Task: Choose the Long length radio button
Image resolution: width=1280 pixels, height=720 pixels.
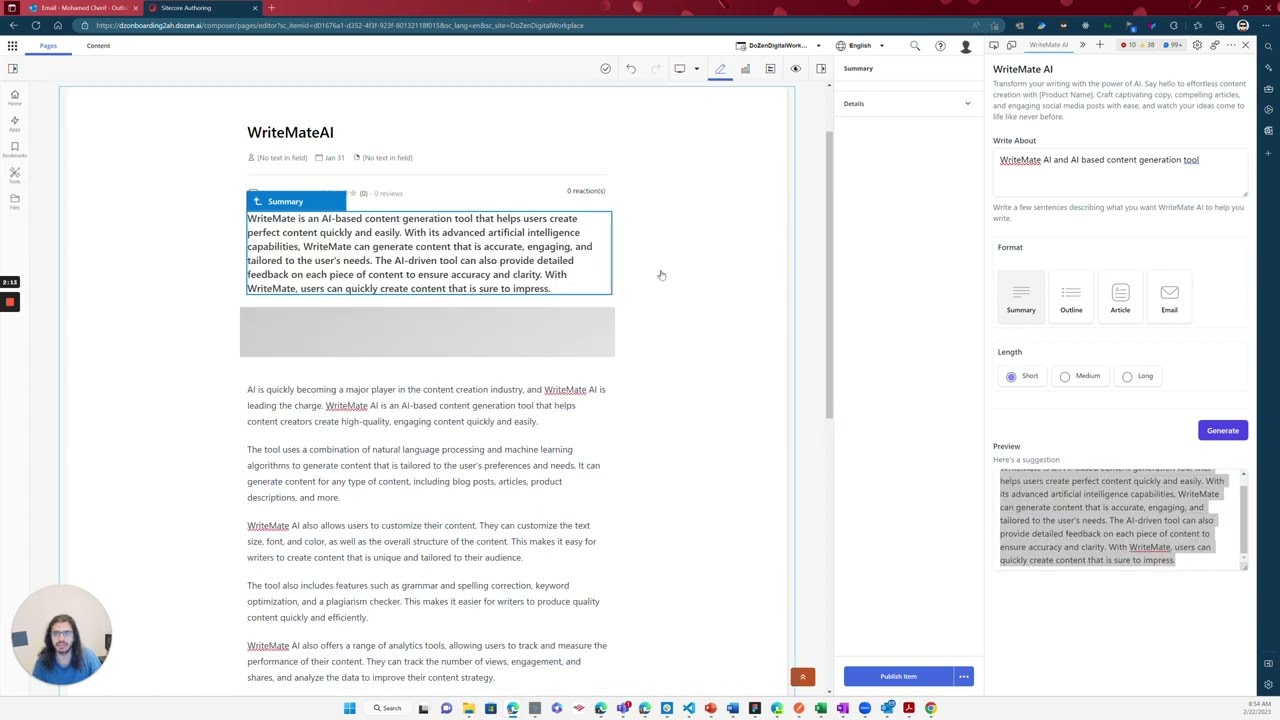Action: coord(1127,377)
